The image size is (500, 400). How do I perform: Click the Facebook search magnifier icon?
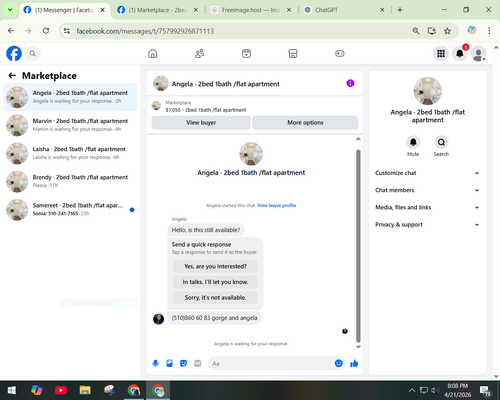(33, 54)
